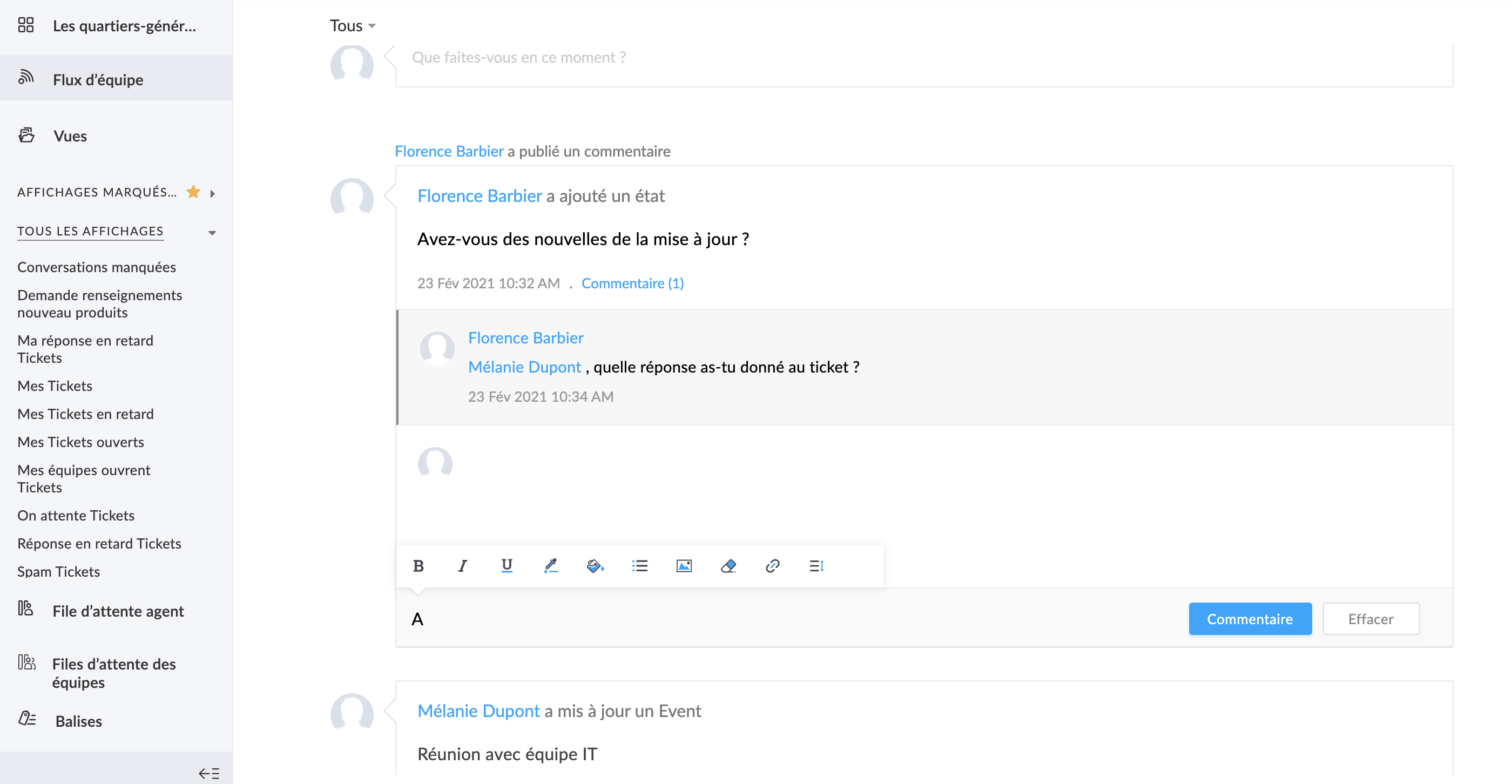Image resolution: width=1512 pixels, height=784 pixels.
Task: Click the eraser clear-formatting icon
Action: coord(728,566)
